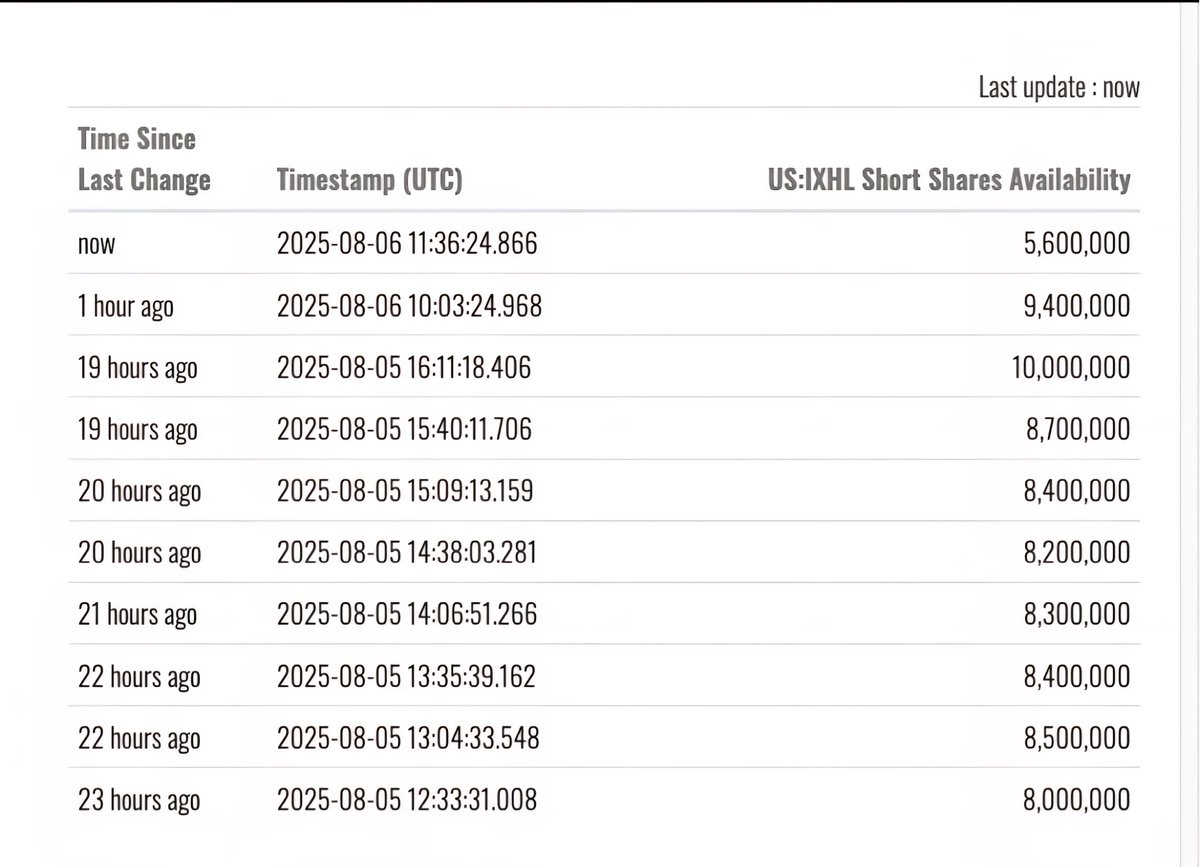Select the row timestamped 2025-08-05 15:40:11.706
Screen dimensions: 1200x867
pyautogui.click(x=604, y=429)
